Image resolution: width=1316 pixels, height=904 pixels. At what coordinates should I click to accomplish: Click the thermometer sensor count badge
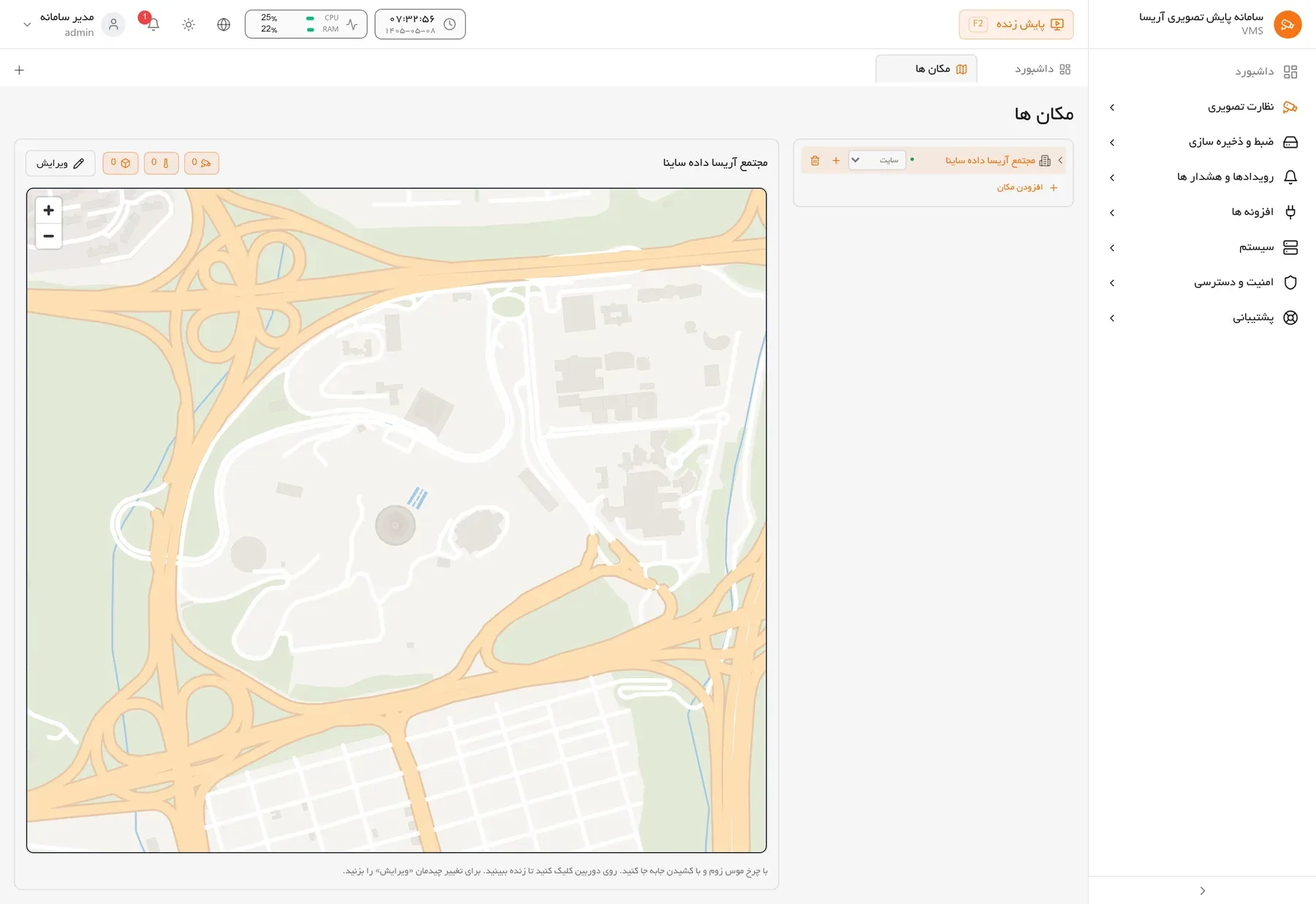pos(161,162)
